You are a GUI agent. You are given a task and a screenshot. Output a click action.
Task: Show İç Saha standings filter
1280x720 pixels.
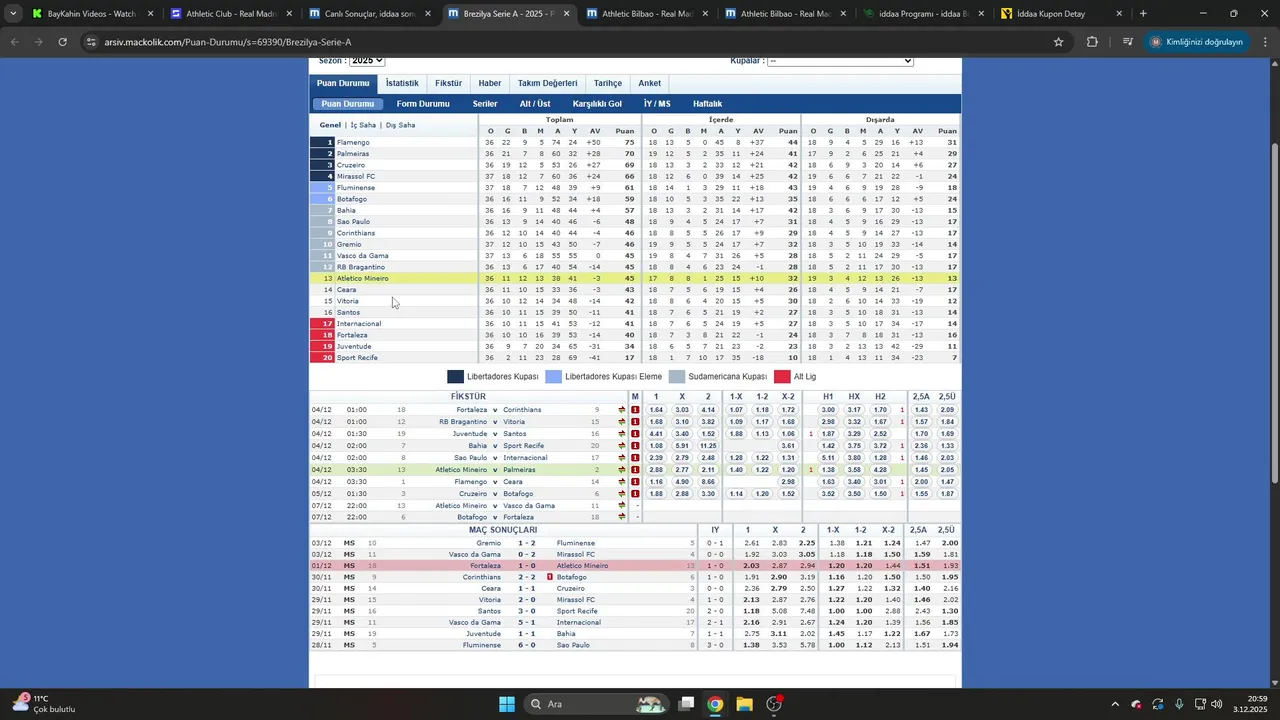363,125
